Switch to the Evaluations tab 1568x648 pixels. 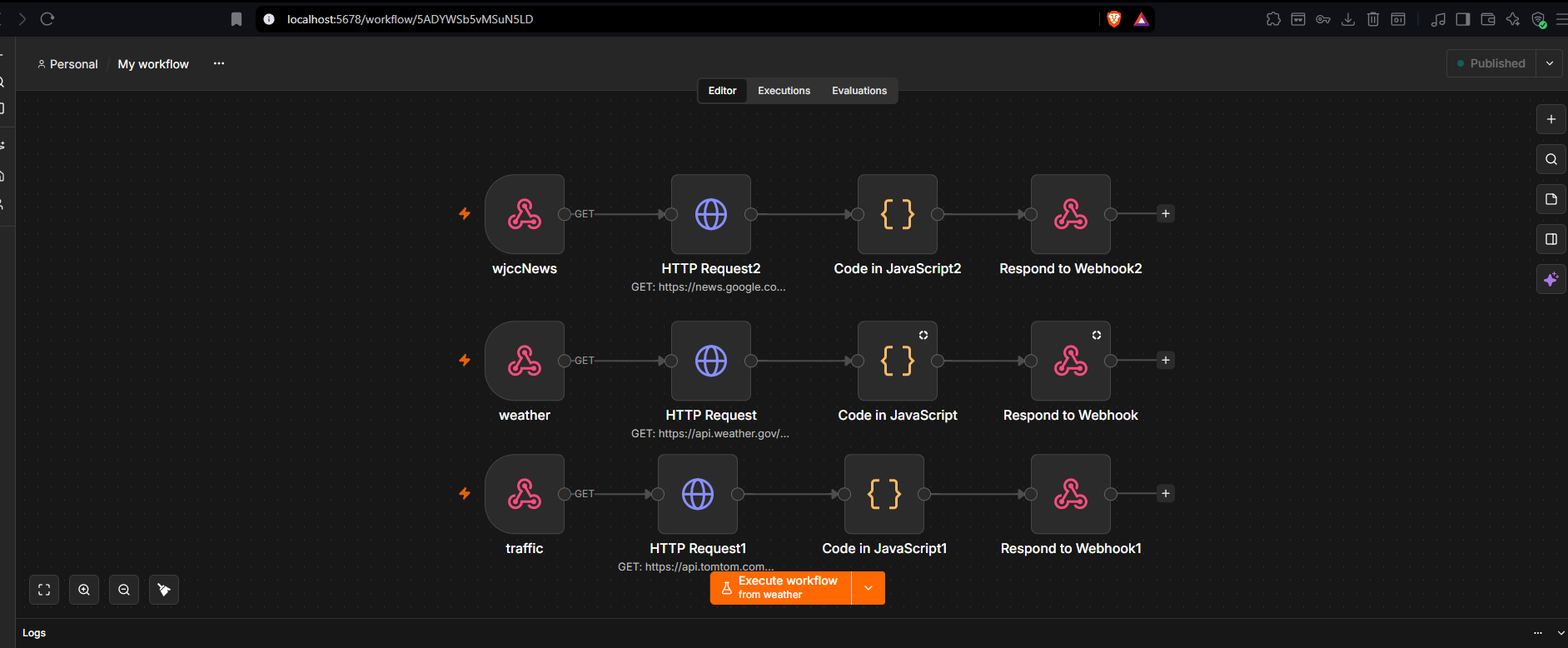[x=859, y=91]
